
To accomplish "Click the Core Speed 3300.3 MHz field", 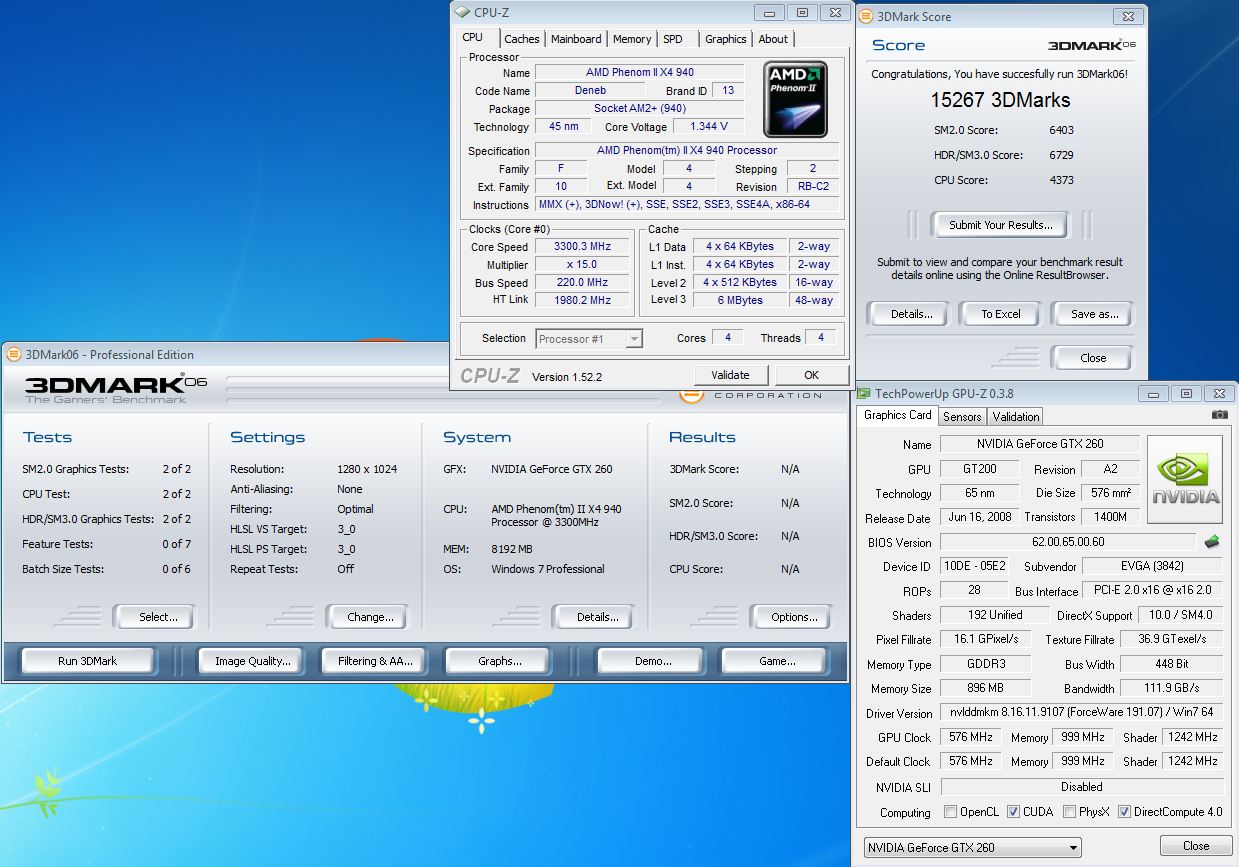I will (x=582, y=247).
